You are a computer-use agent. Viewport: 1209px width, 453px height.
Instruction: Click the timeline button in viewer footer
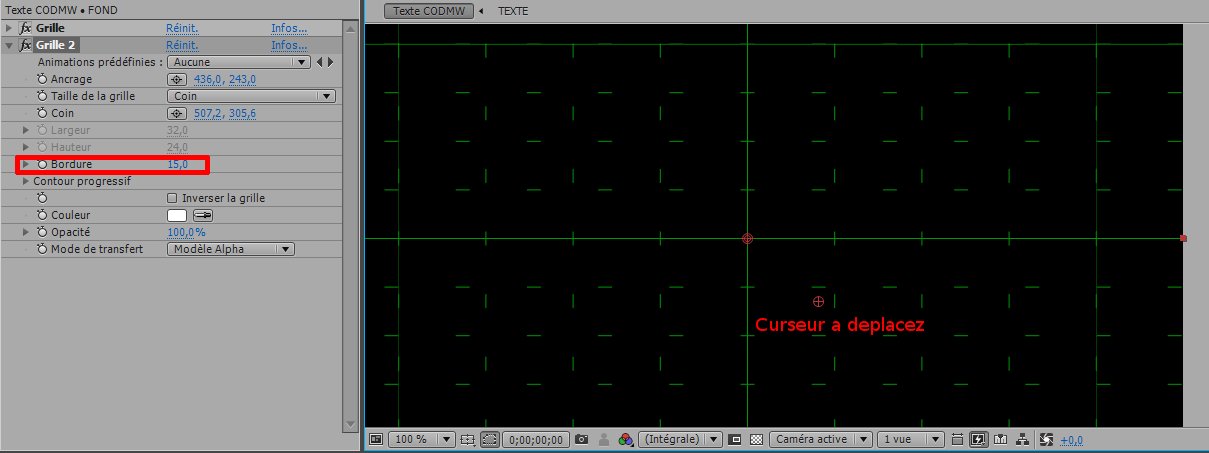pyautogui.click(x=1001, y=439)
